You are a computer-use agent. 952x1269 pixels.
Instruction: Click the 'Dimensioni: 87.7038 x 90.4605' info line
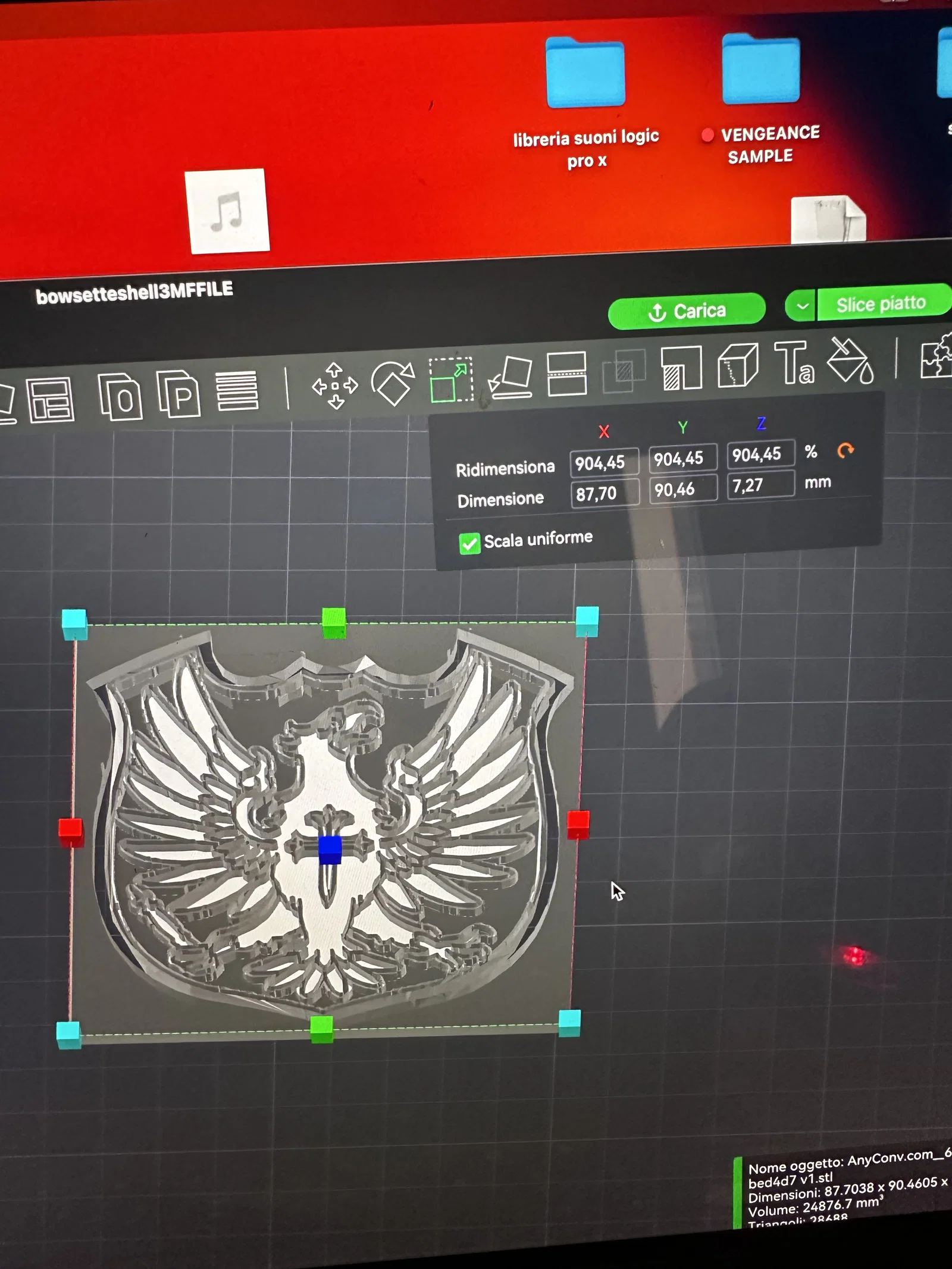coord(848,1190)
